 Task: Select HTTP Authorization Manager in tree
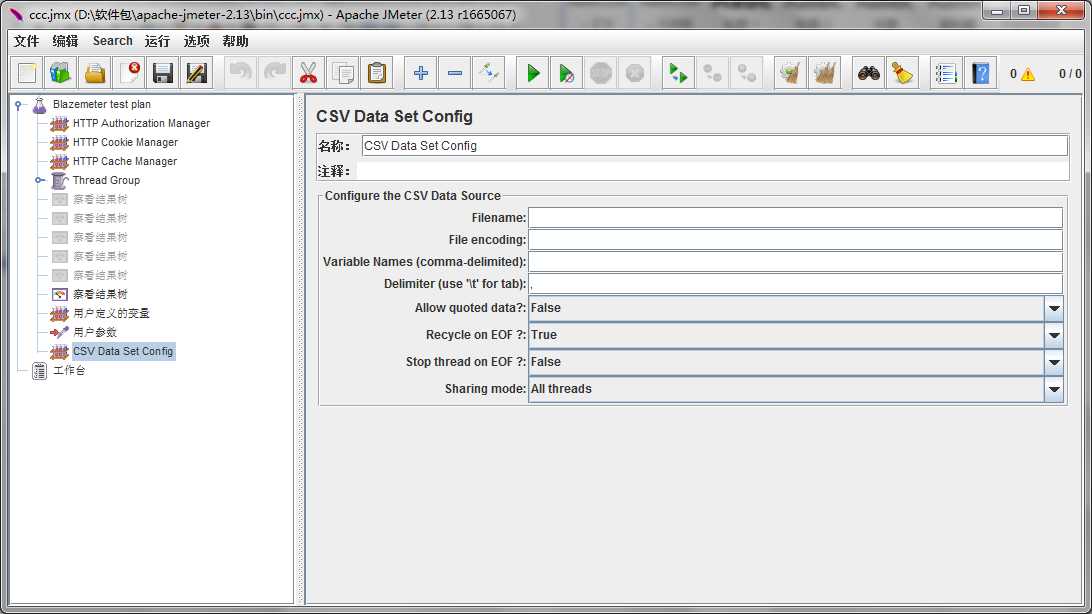(141, 123)
